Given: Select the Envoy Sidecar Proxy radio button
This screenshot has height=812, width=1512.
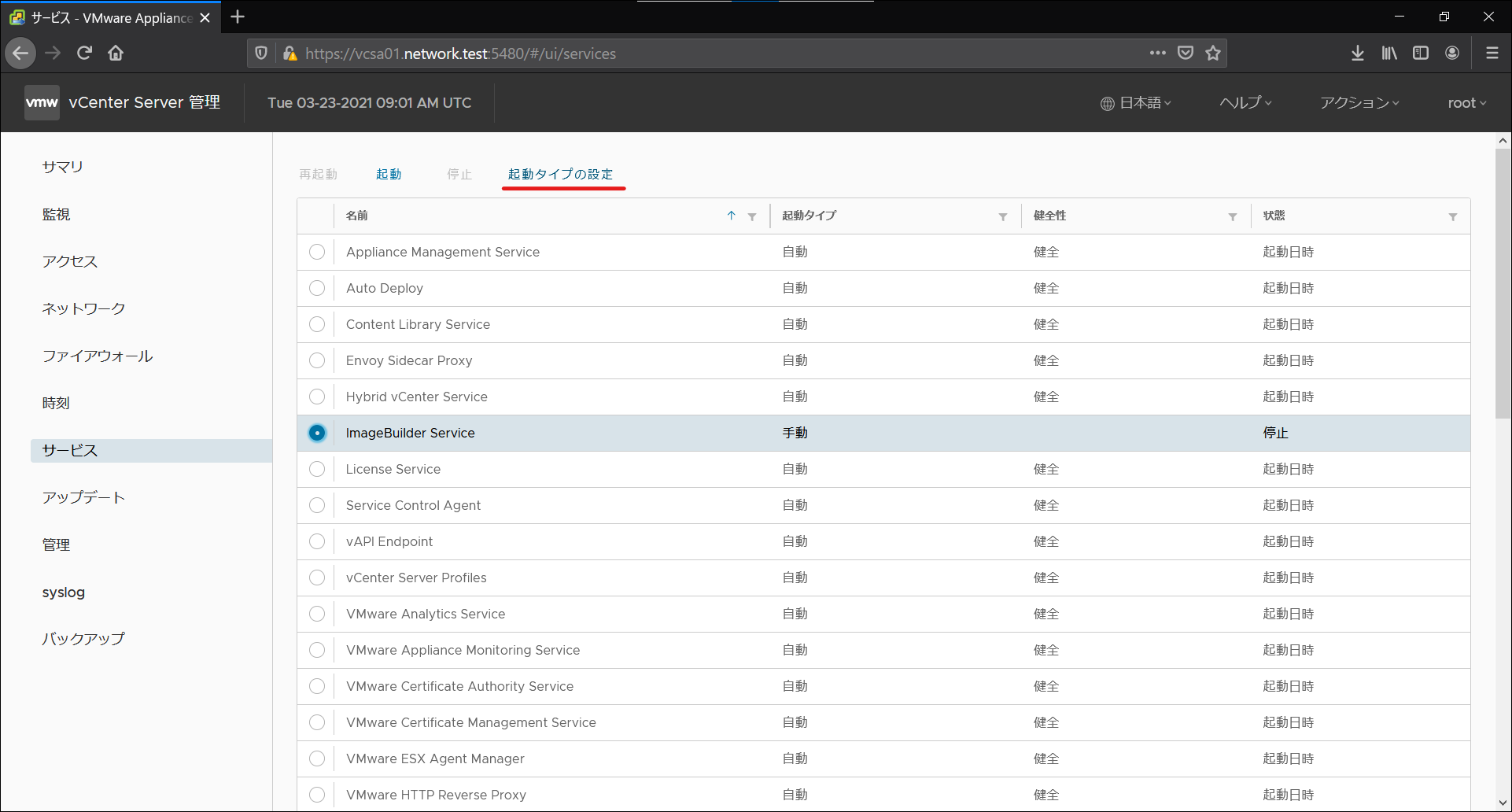Looking at the screenshot, I should [317, 360].
